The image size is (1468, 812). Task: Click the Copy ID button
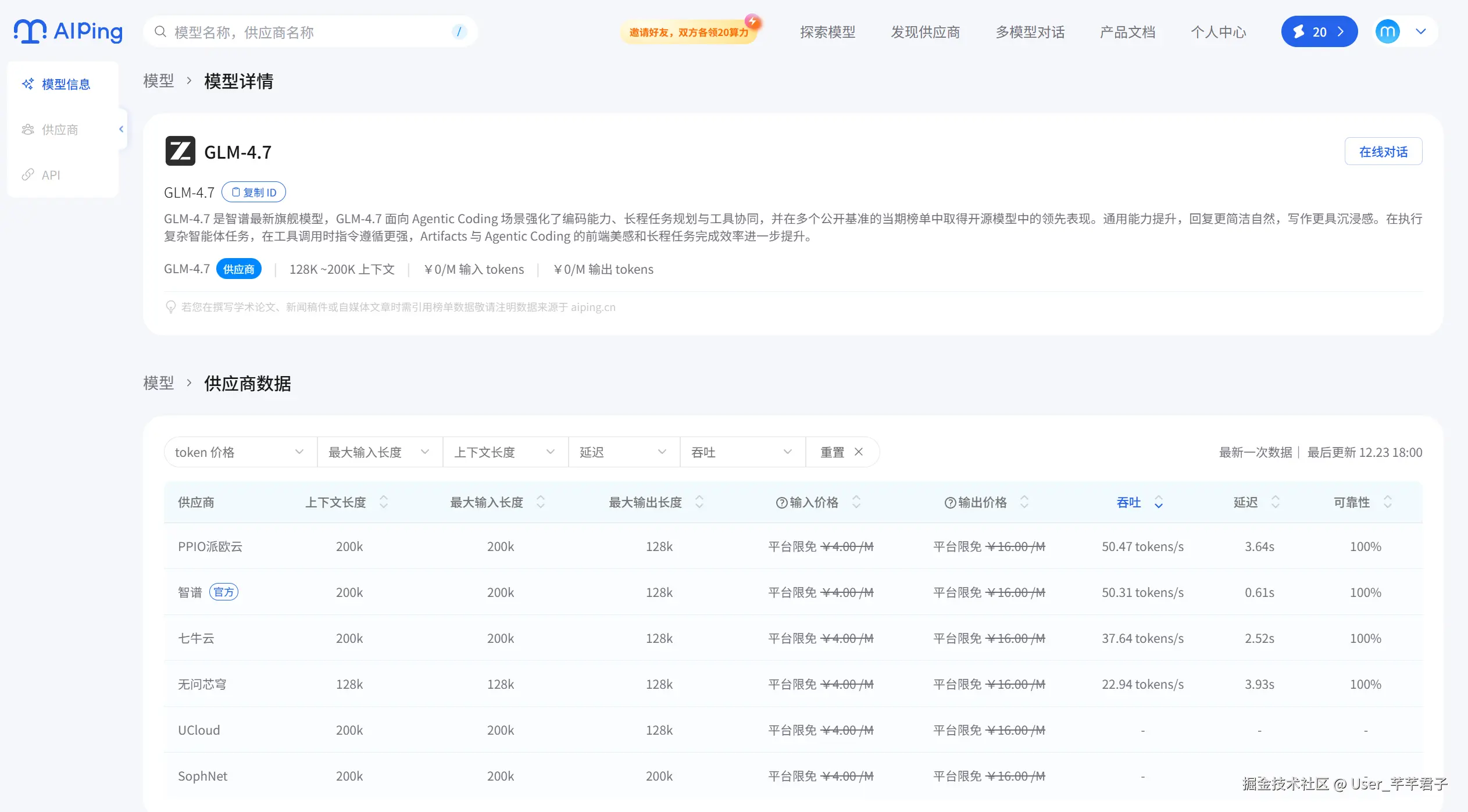[x=253, y=192]
